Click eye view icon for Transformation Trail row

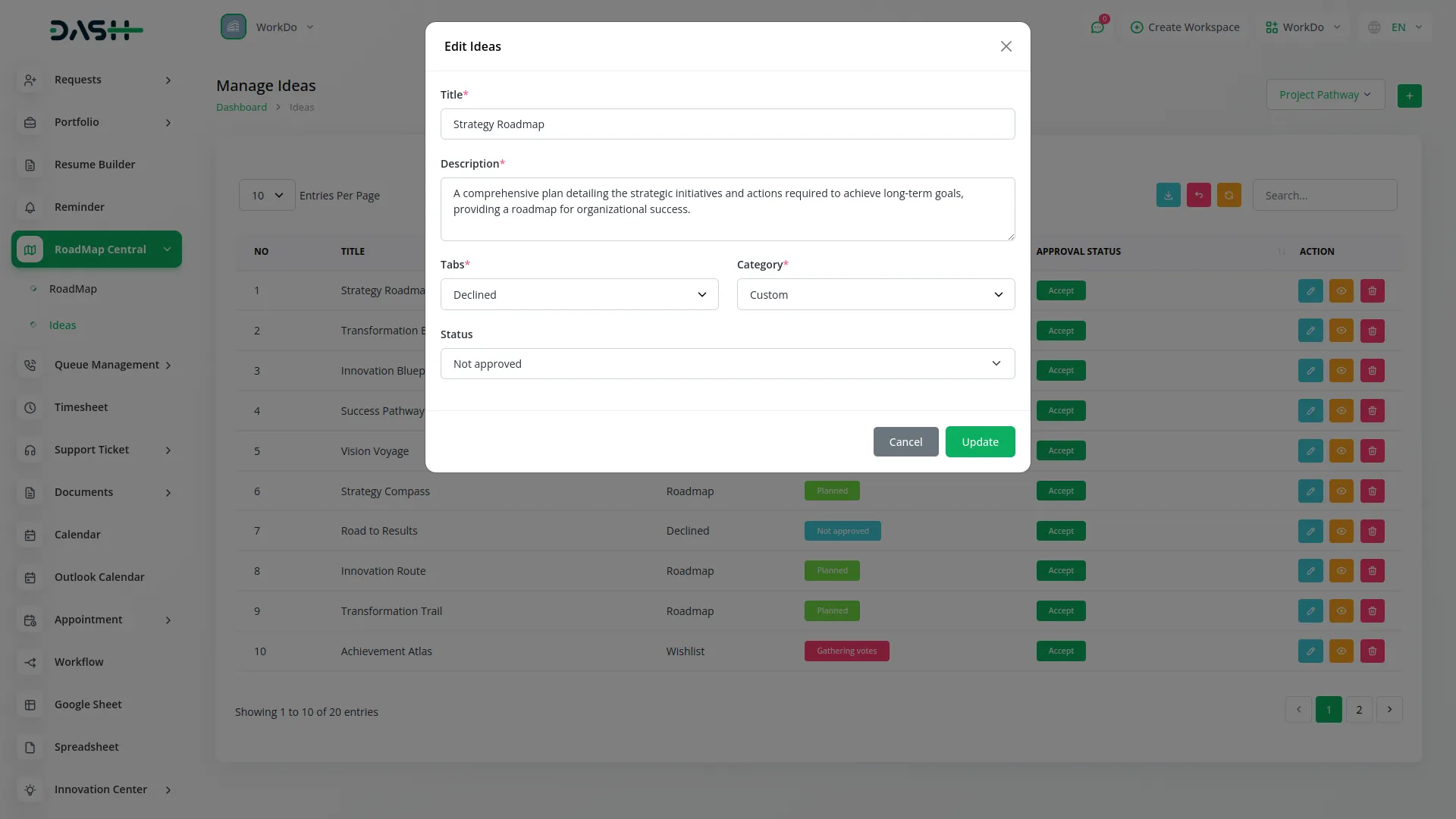(x=1341, y=610)
